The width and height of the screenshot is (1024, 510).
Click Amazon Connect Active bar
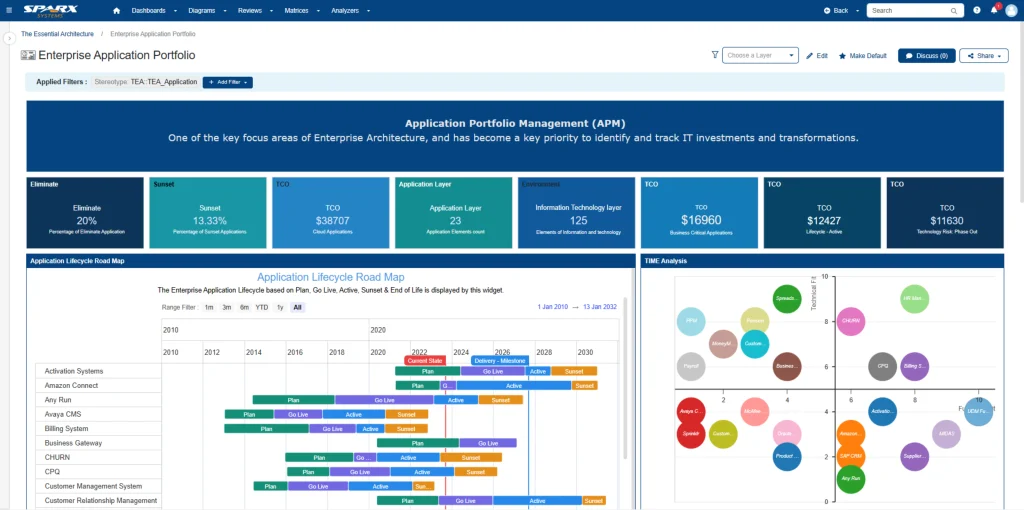[x=514, y=386]
